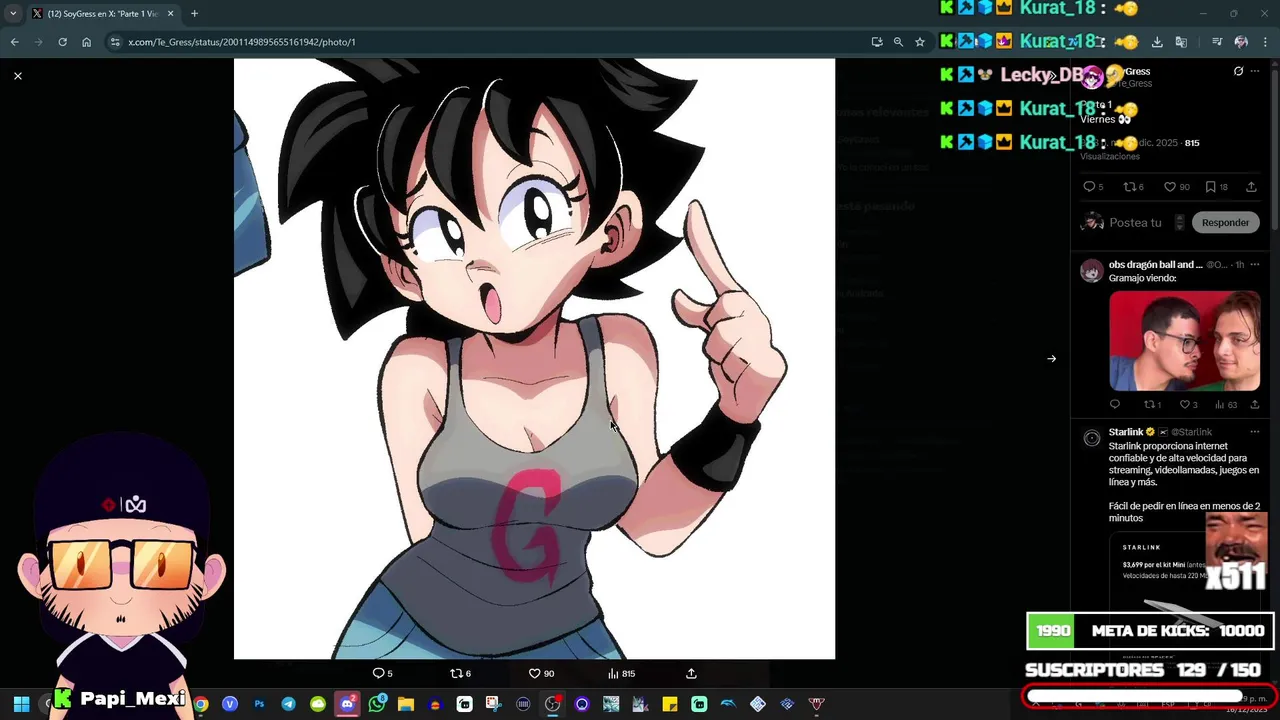Open the Starlink profile avatar
Image resolution: width=1280 pixels, height=720 pixels.
click(1092, 438)
